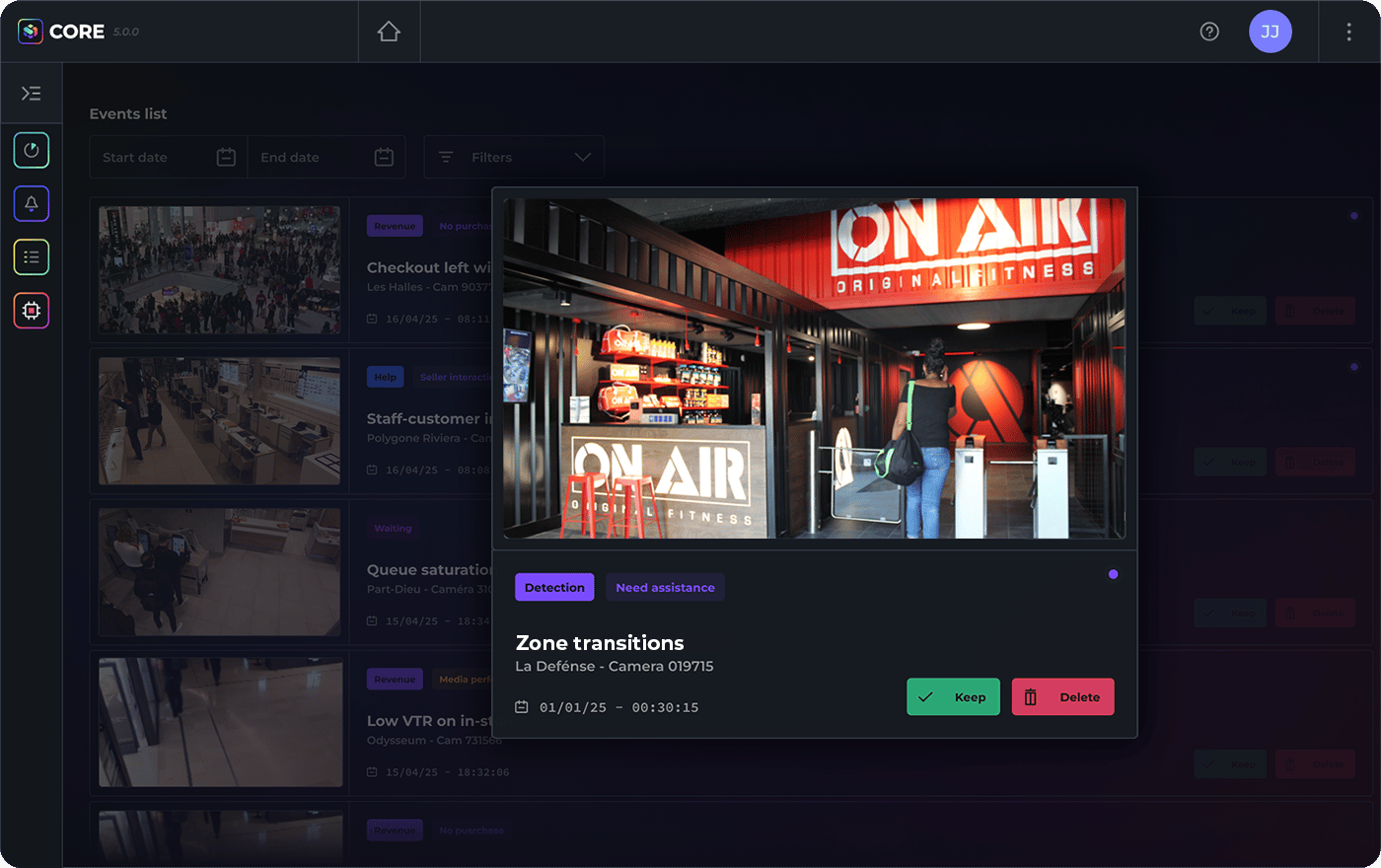The height and width of the screenshot is (868, 1381).
Task: Expand the Filters dropdown chevron
Action: [x=583, y=157]
